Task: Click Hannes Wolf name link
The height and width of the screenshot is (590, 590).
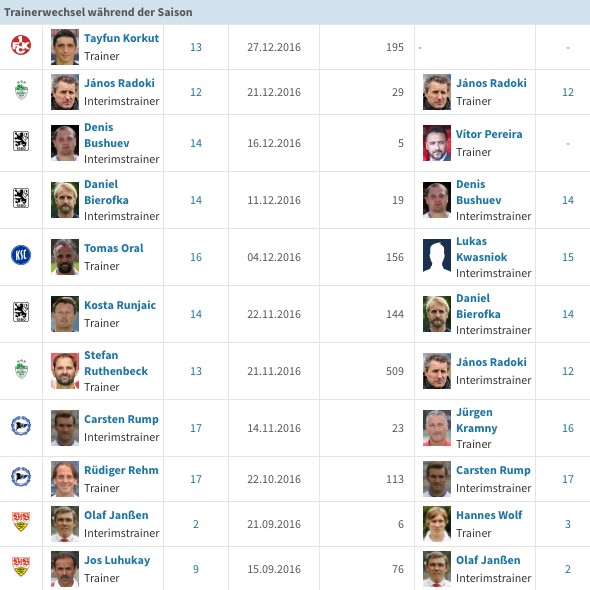Action: pos(489,515)
